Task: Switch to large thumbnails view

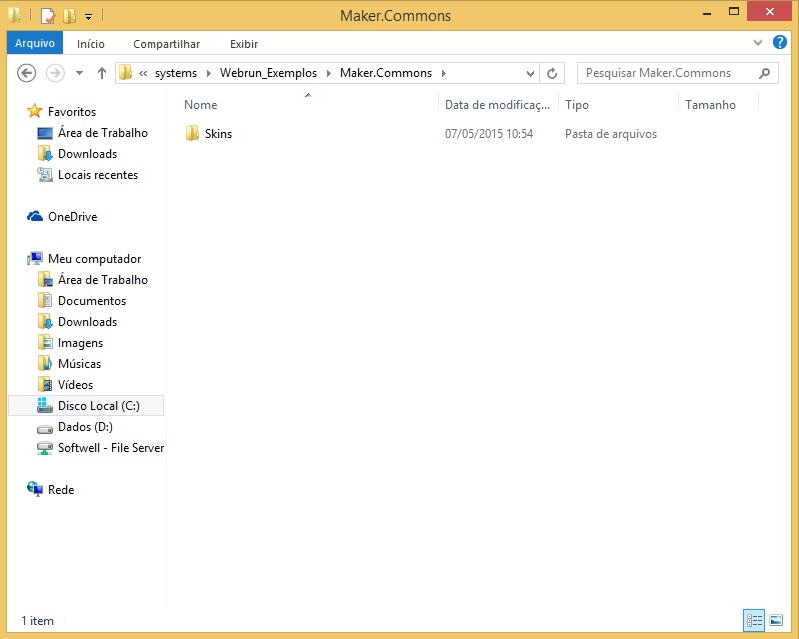Action: (x=775, y=620)
